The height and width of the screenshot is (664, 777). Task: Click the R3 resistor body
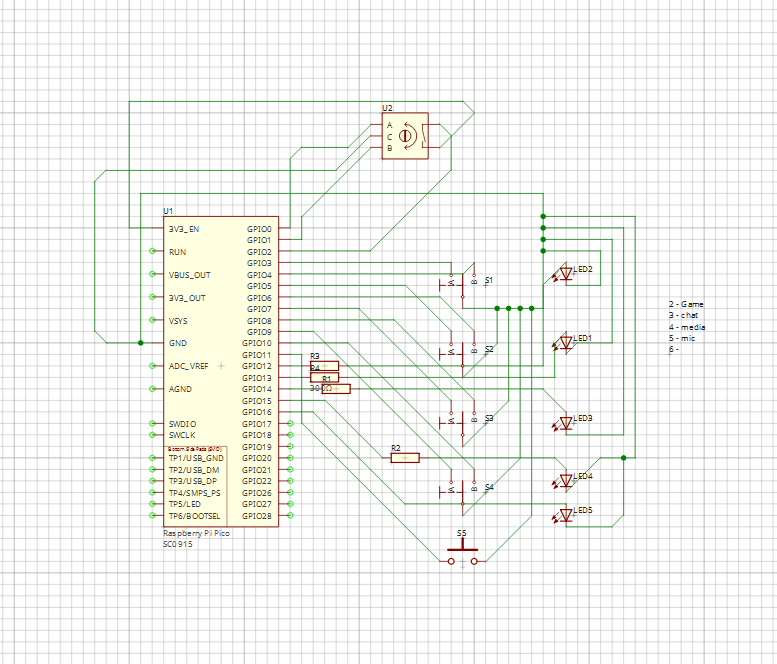click(324, 365)
